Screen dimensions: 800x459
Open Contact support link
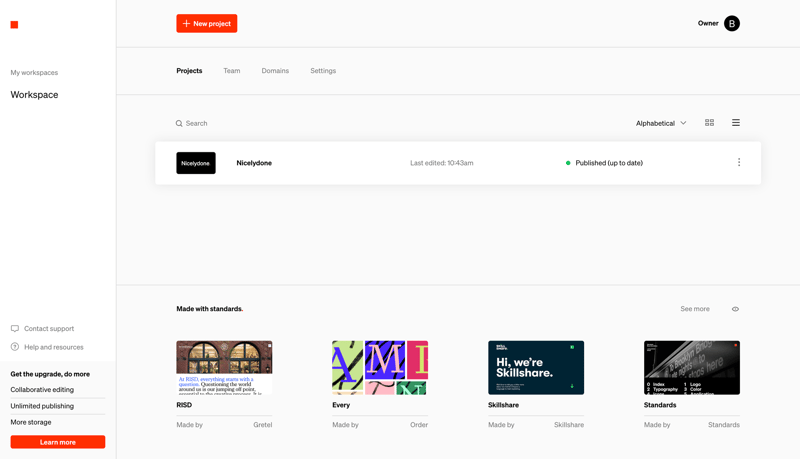pyautogui.click(x=49, y=328)
